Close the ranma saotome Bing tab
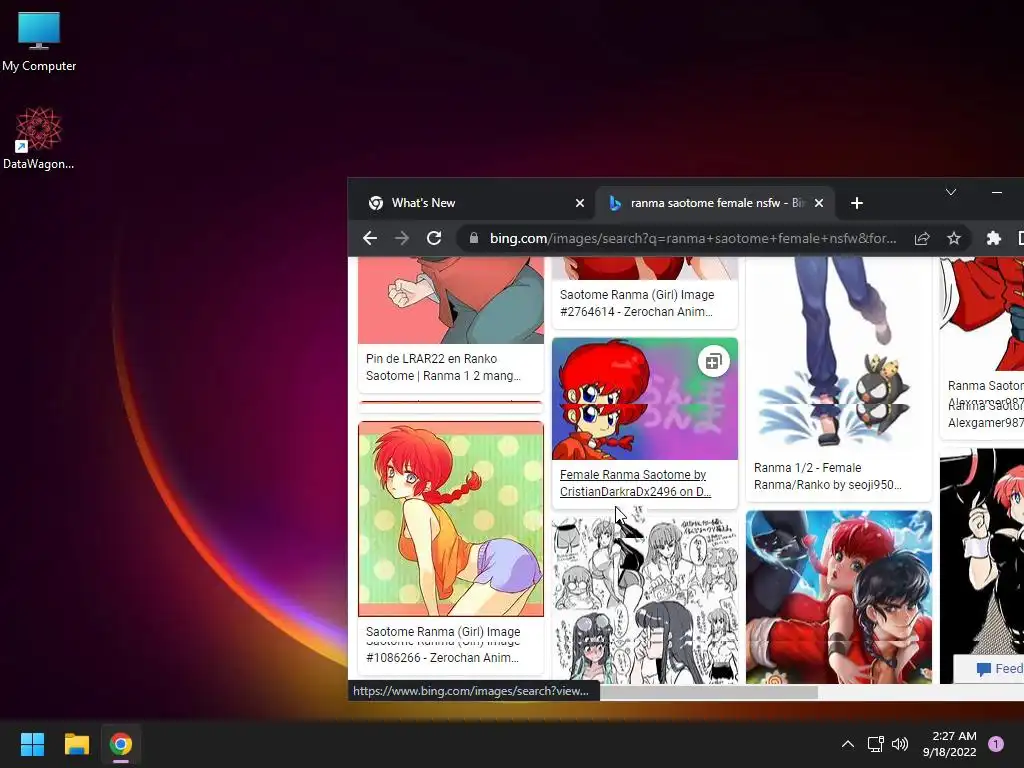Screen dimensions: 1024x768 coord(819,203)
